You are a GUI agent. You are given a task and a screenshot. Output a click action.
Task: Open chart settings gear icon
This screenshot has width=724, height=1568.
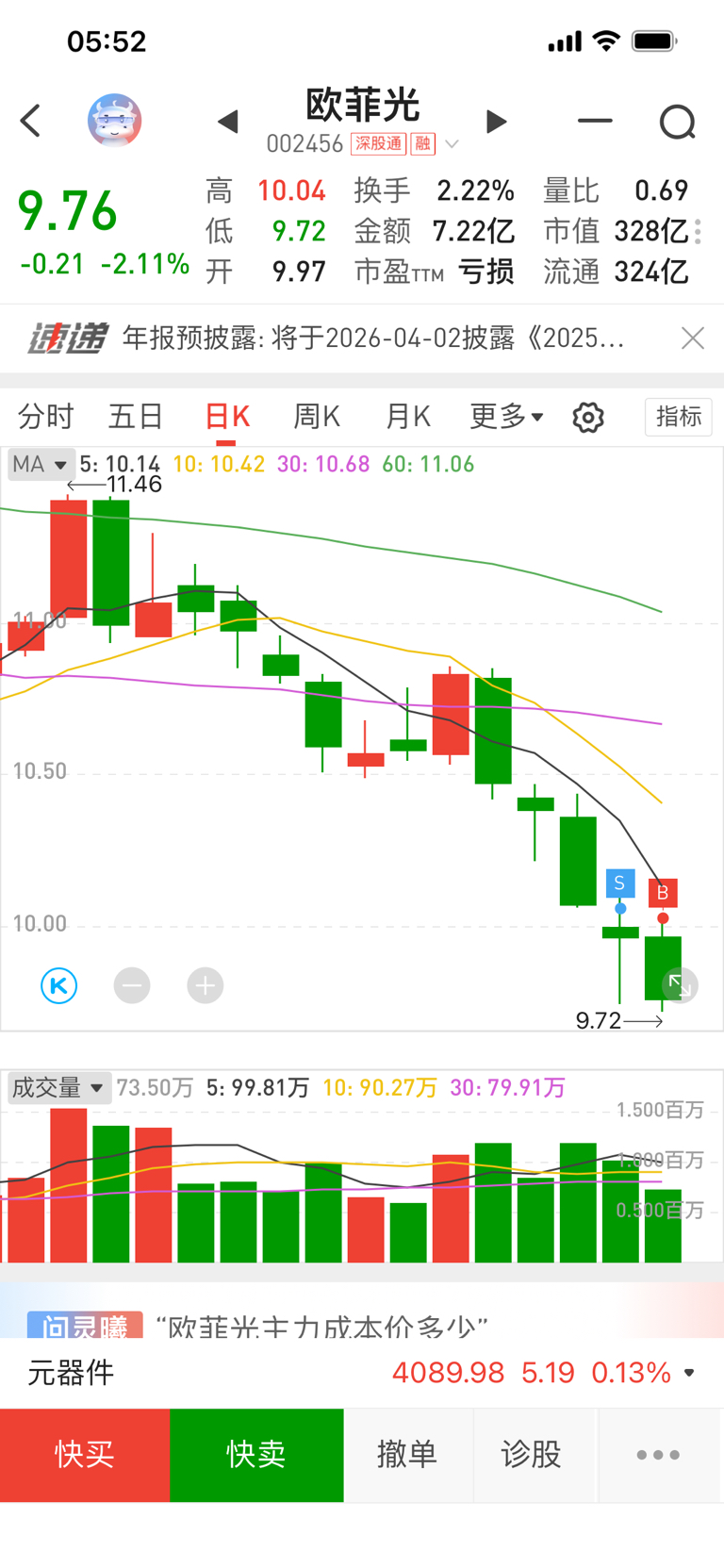(x=588, y=417)
